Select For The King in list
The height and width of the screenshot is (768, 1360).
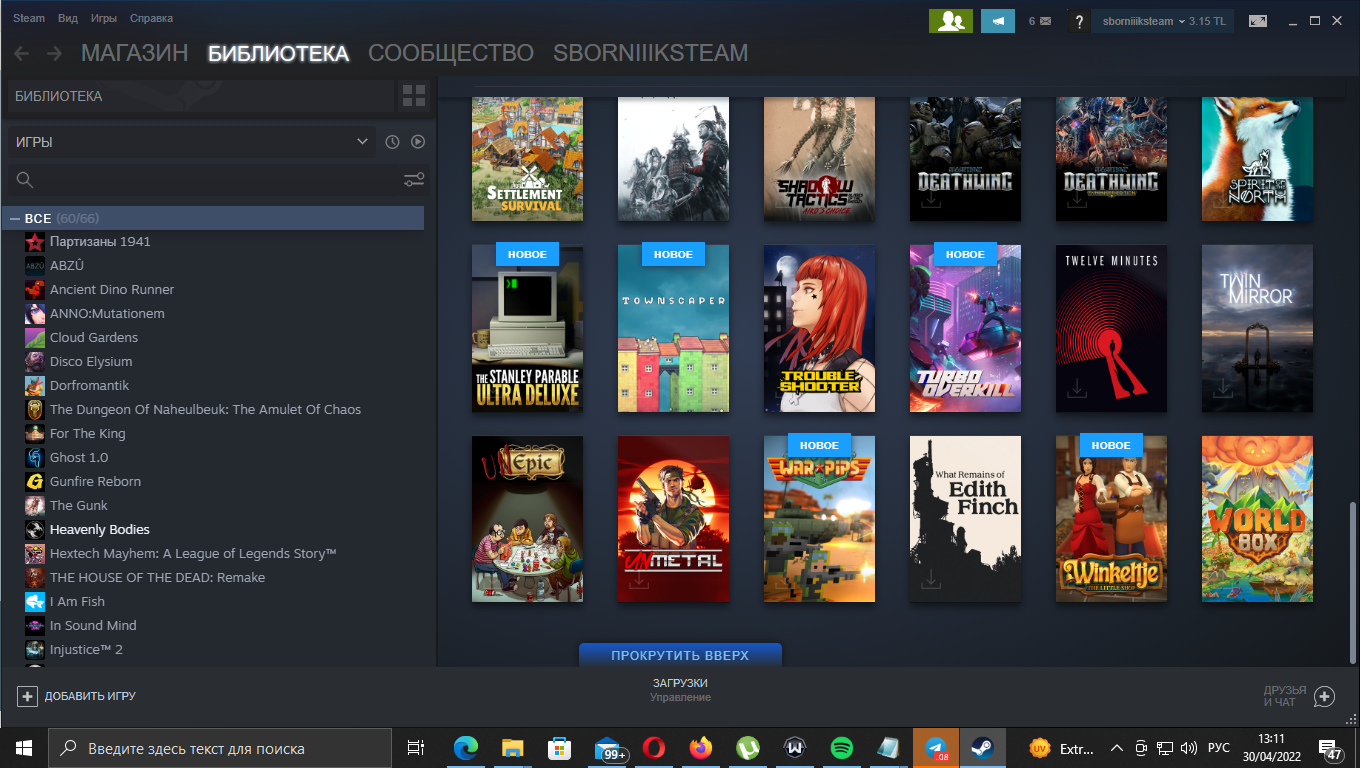click(x=87, y=433)
